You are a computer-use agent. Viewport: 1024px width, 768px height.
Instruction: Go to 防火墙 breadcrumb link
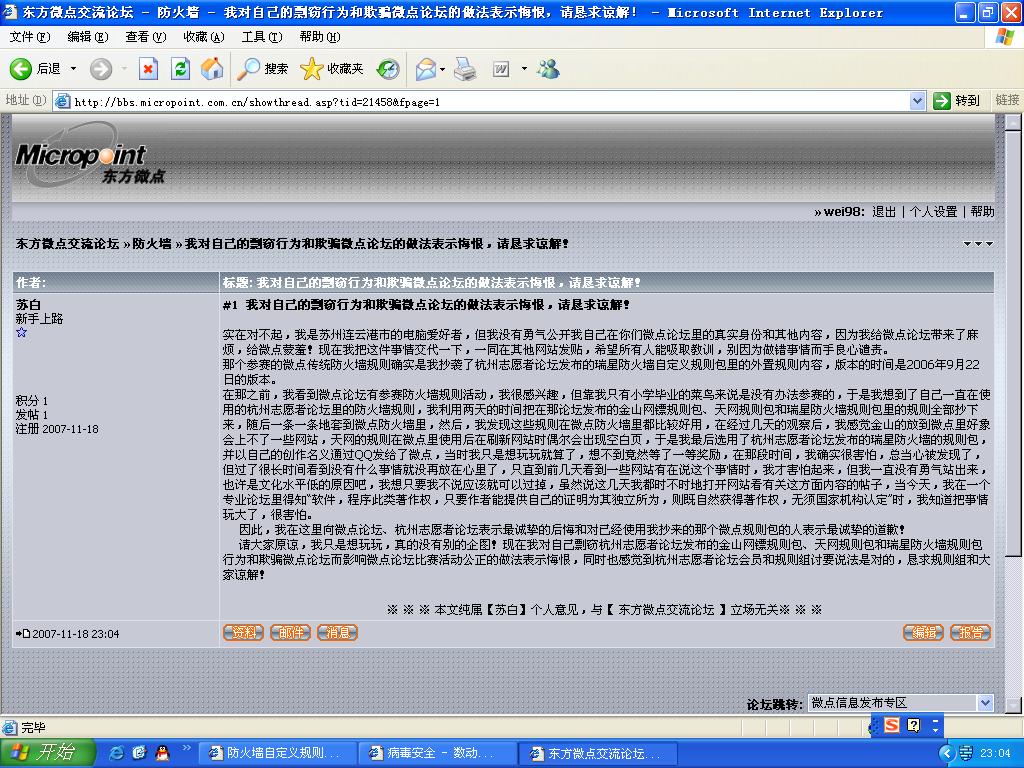click(x=152, y=244)
